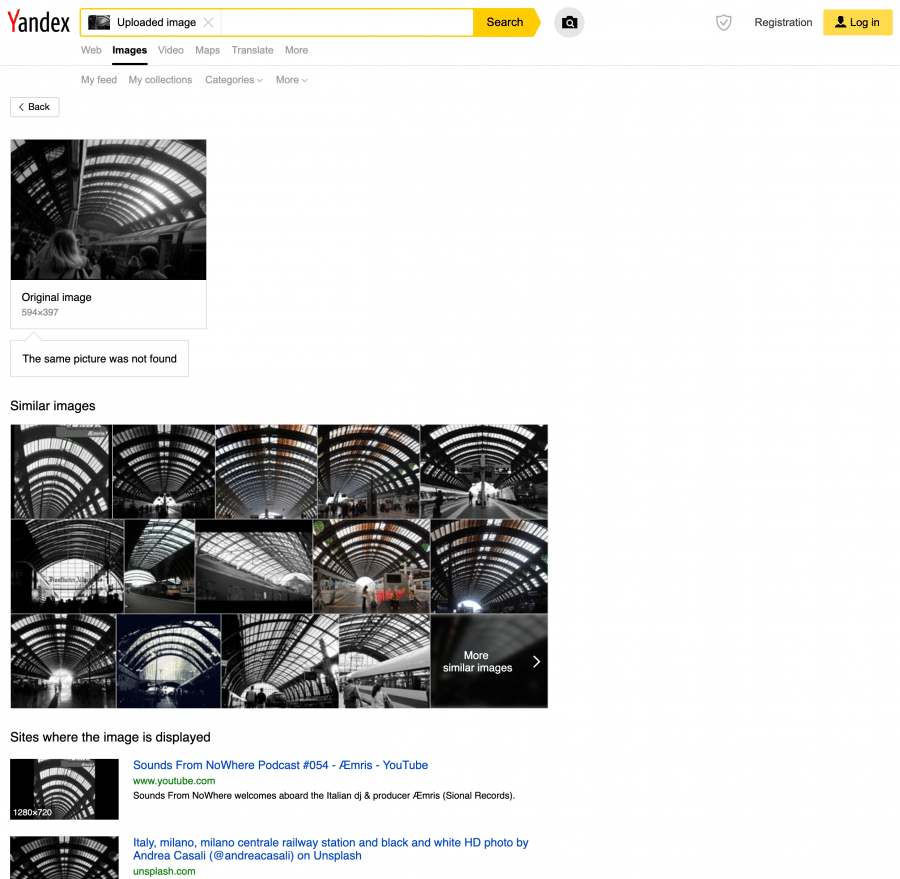Click the uploaded image thumbnail inside the search bar
The width and height of the screenshot is (900, 879).
98,21
